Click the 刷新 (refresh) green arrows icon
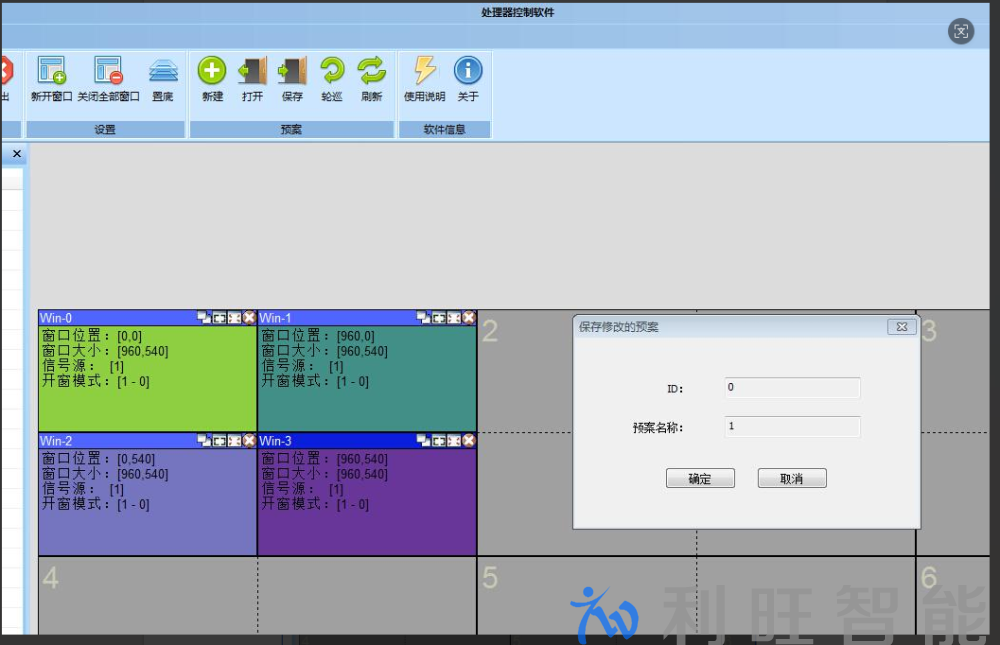The width and height of the screenshot is (1000, 645). 372,71
